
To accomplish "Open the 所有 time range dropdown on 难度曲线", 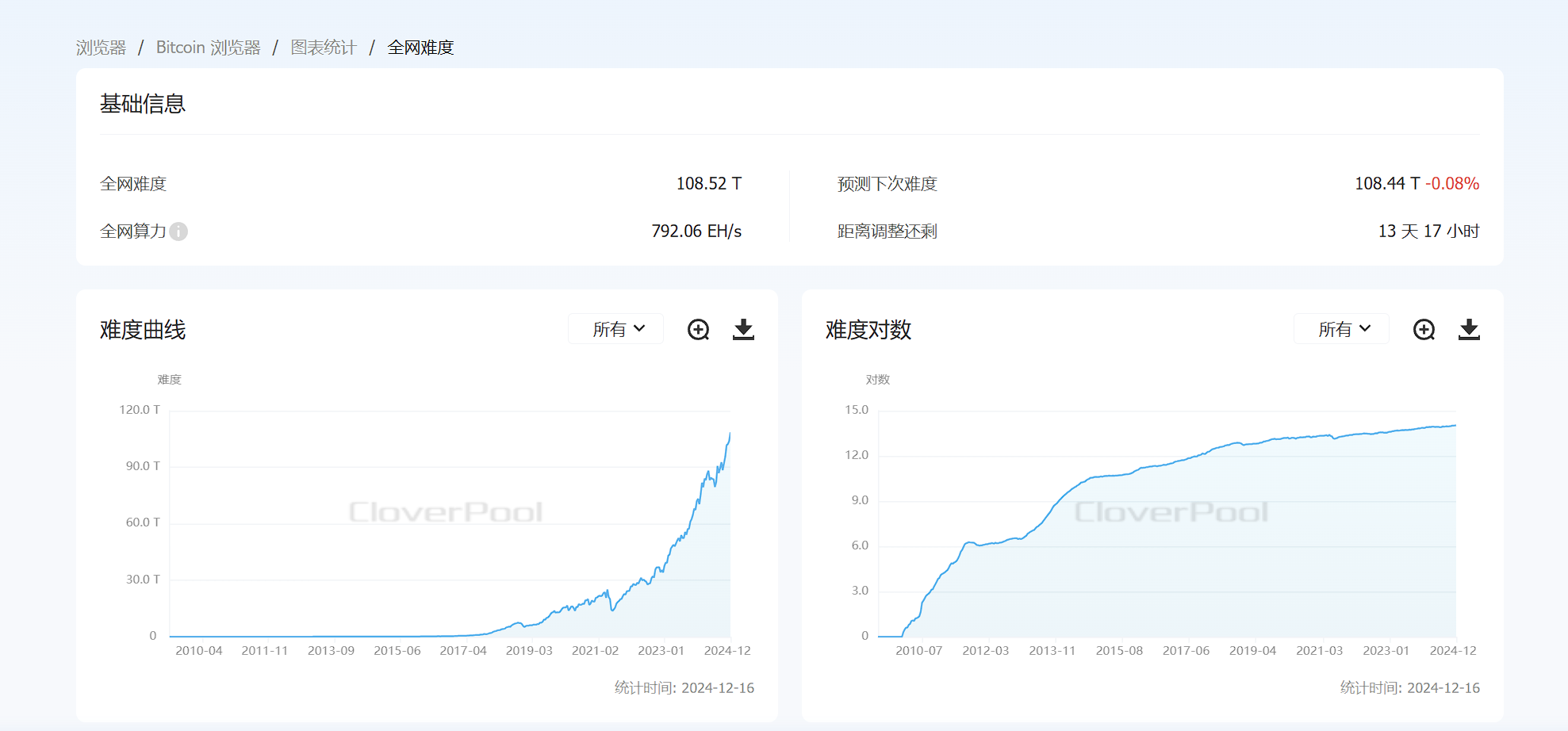I will [x=615, y=328].
